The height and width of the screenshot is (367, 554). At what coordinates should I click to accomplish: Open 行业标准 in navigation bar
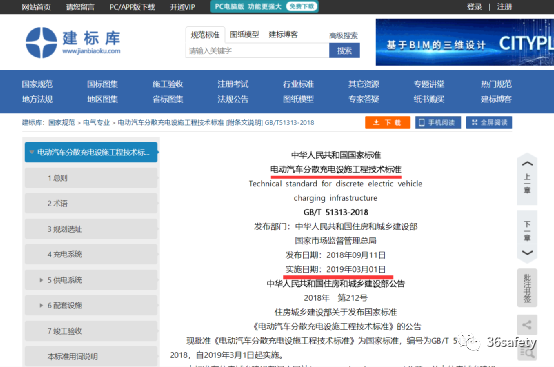[298, 84]
